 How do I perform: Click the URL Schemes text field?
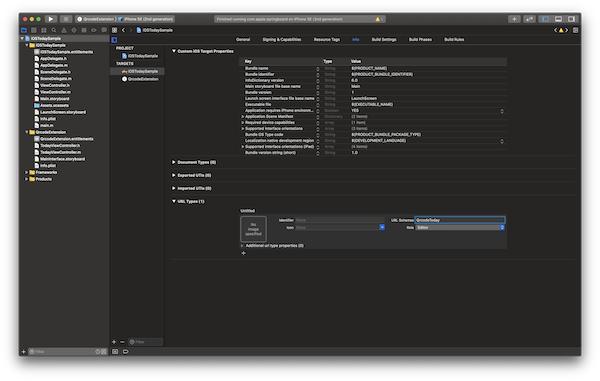[460, 220]
